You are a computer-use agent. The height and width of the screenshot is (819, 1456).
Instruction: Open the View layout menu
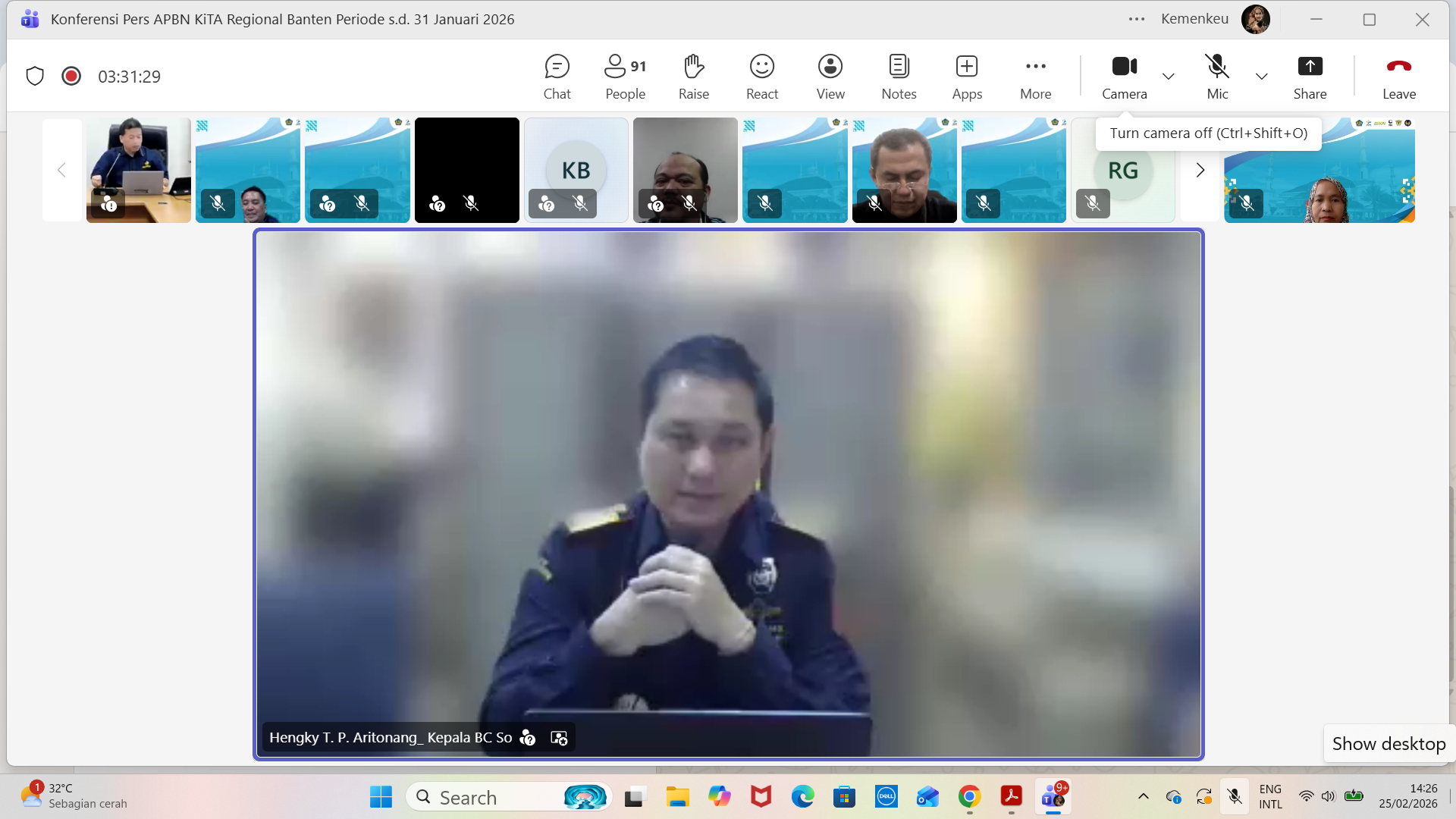click(830, 76)
